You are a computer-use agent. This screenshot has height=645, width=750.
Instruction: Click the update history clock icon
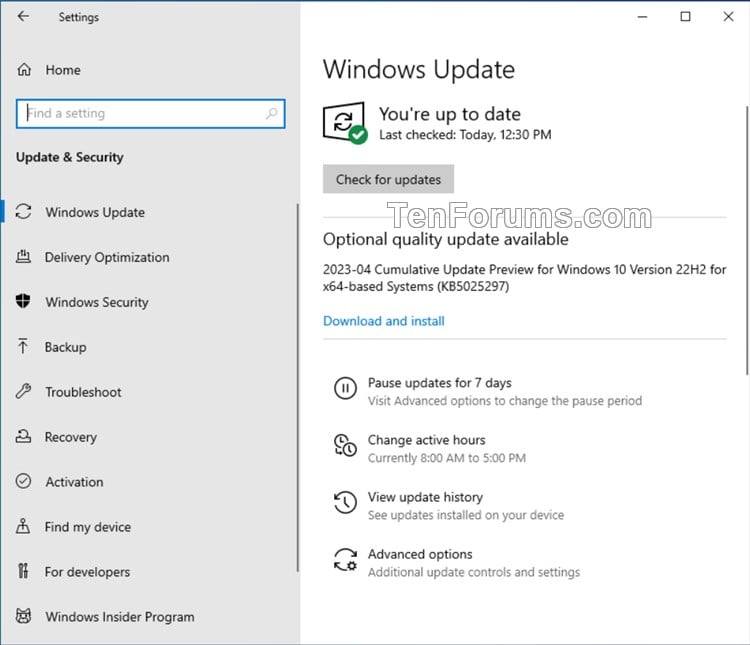click(345, 502)
